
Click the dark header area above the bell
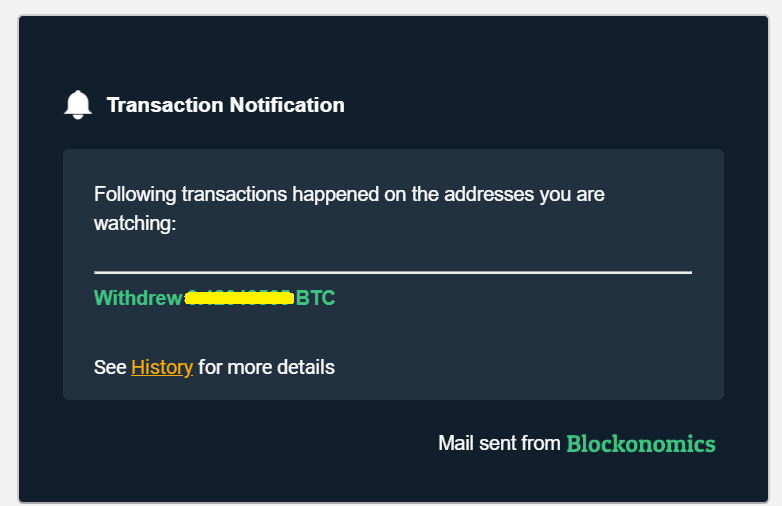click(393, 50)
